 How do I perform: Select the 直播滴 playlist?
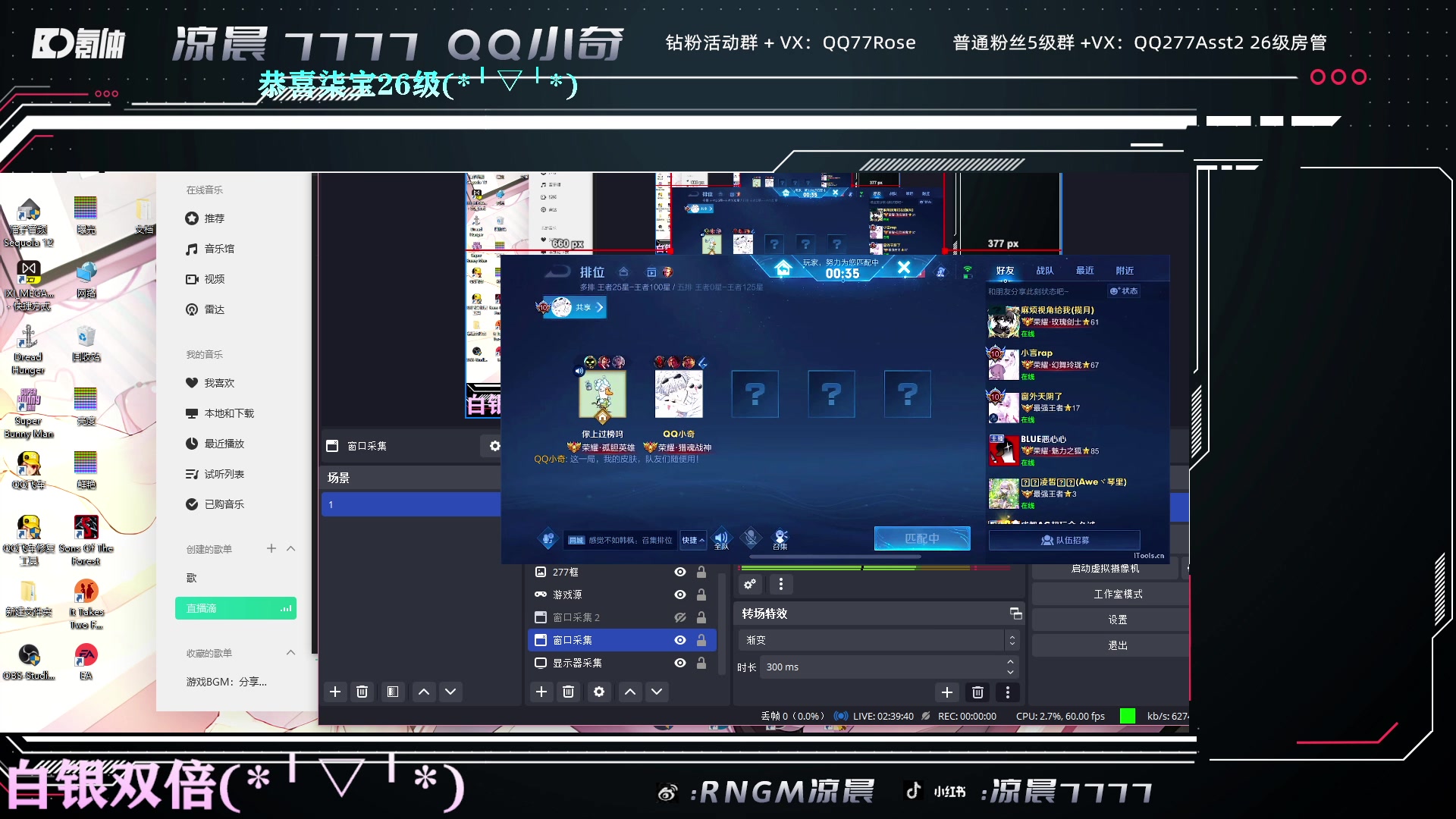tap(236, 608)
